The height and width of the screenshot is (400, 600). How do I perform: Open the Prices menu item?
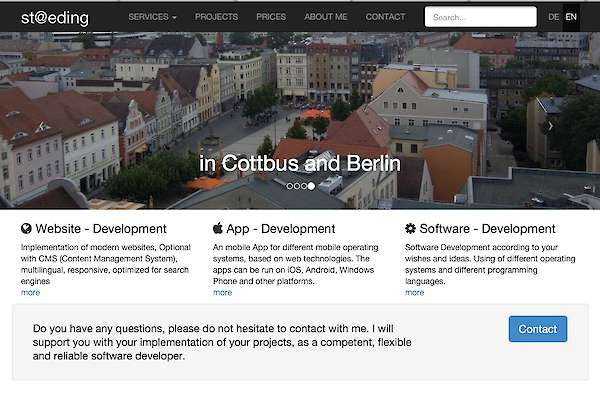(x=271, y=17)
